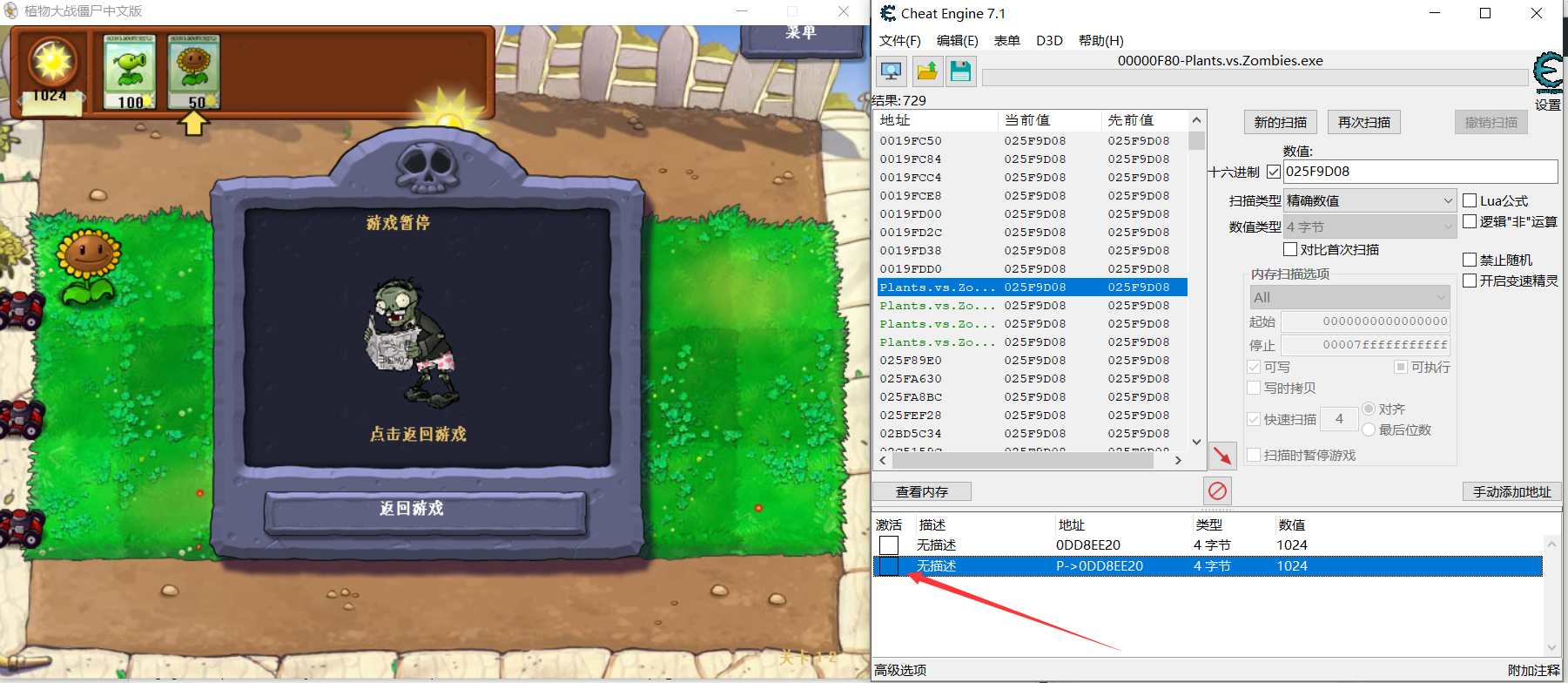This screenshot has width=1568, height=683.
Task: Open the 帮助(H) menu
Action: point(1101,41)
